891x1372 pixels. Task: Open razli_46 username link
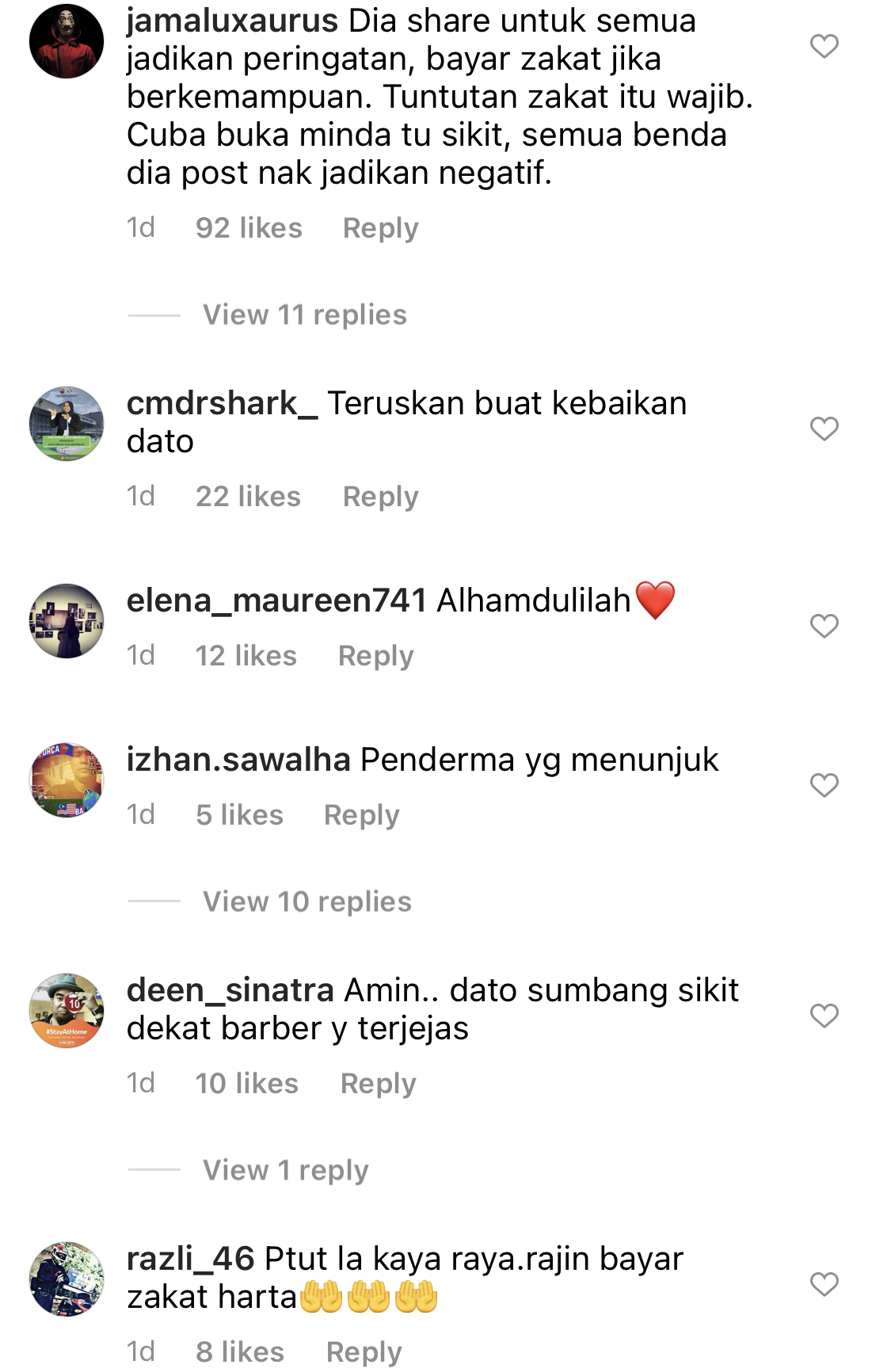tap(190, 1259)
